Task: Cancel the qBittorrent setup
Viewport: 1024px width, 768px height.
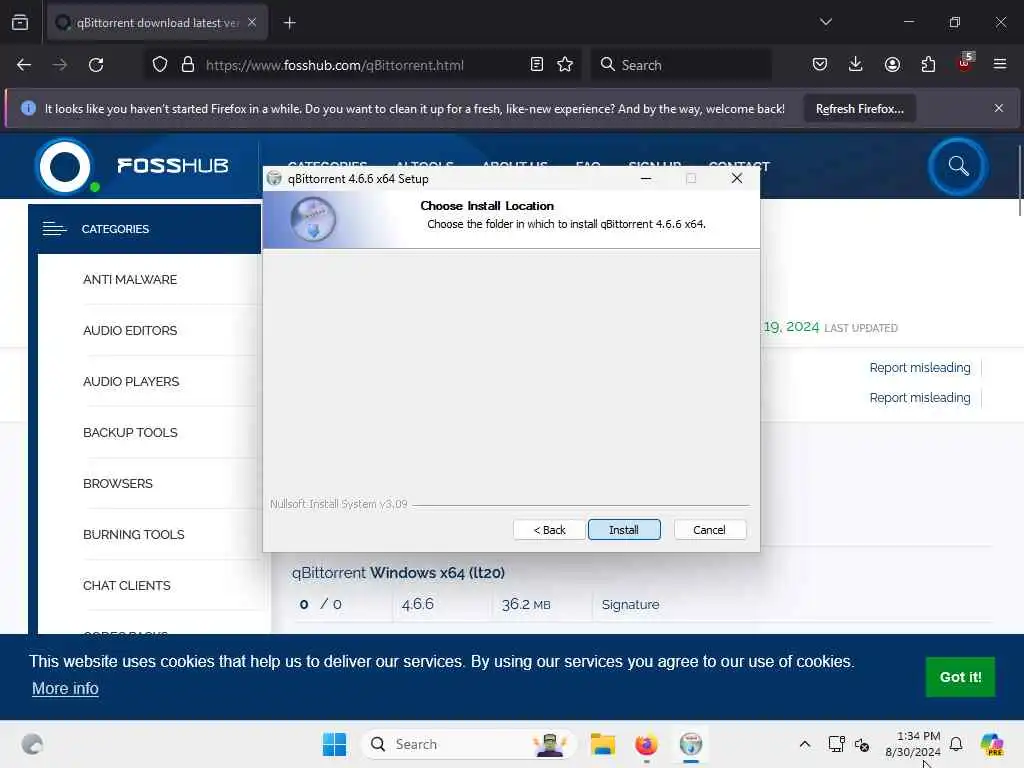Action: tap(709, 530)
